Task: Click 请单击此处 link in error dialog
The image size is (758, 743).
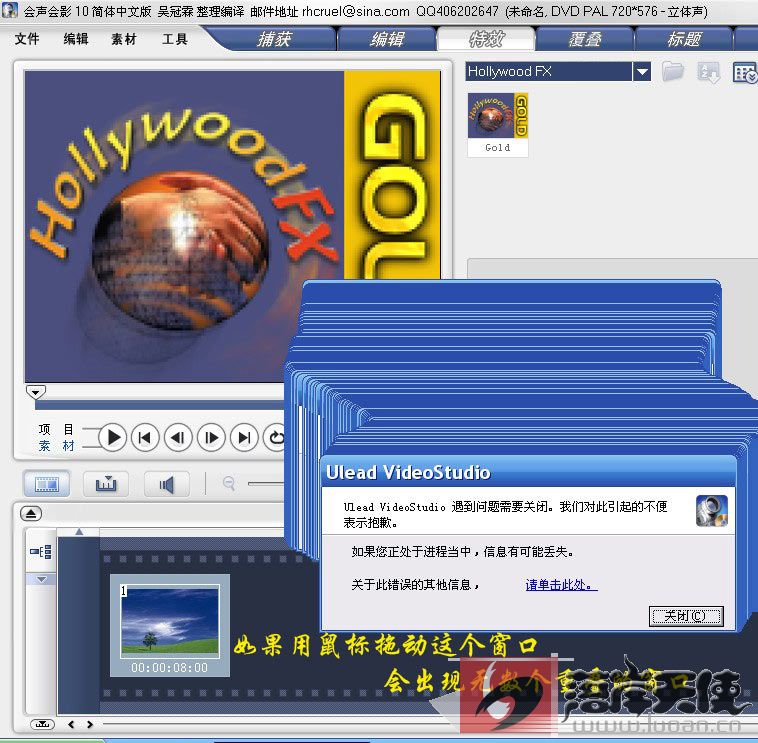Action: click(561, 585)
